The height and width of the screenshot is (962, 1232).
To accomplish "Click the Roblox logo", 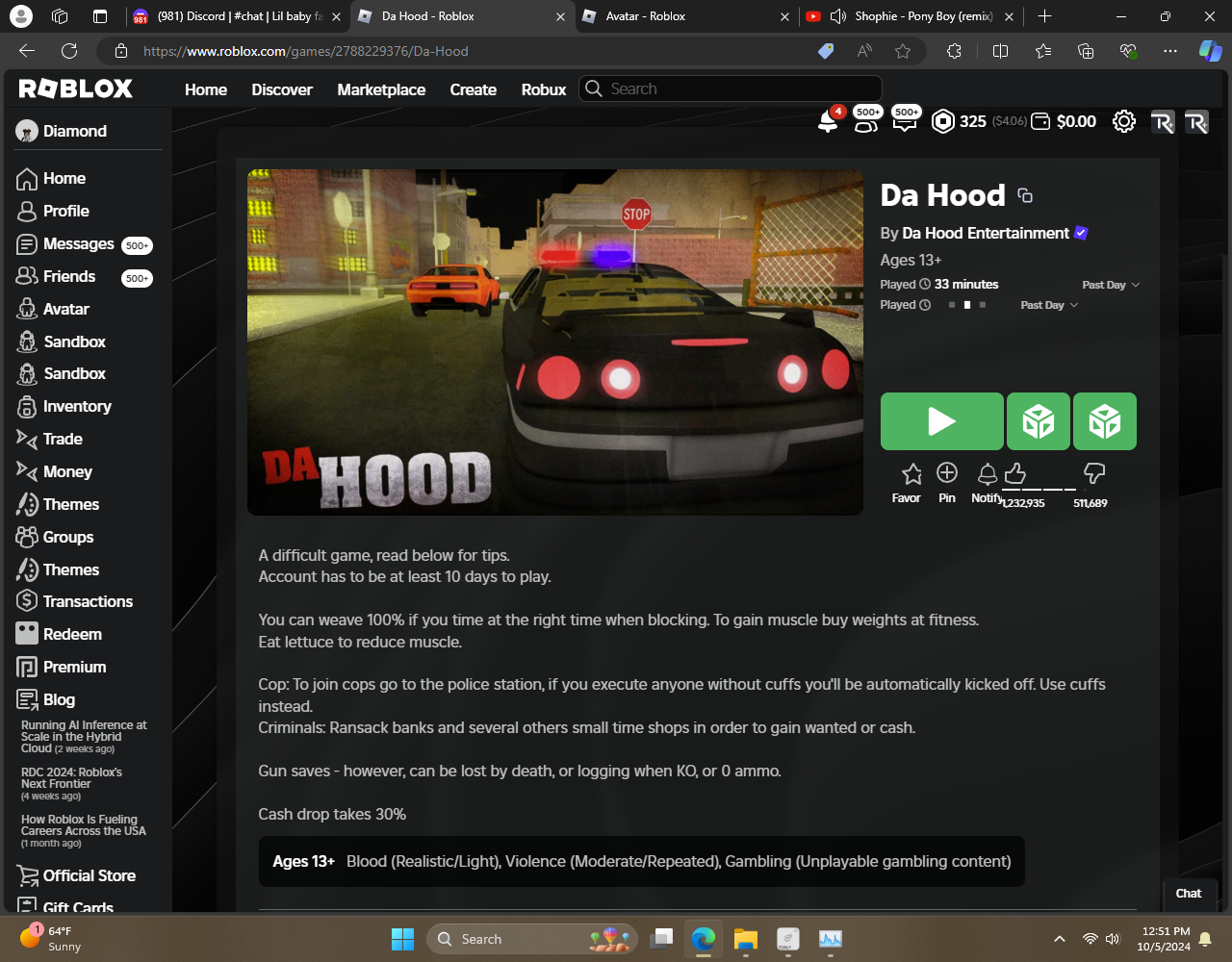I will pyautogui.click(x=76, y=89).
